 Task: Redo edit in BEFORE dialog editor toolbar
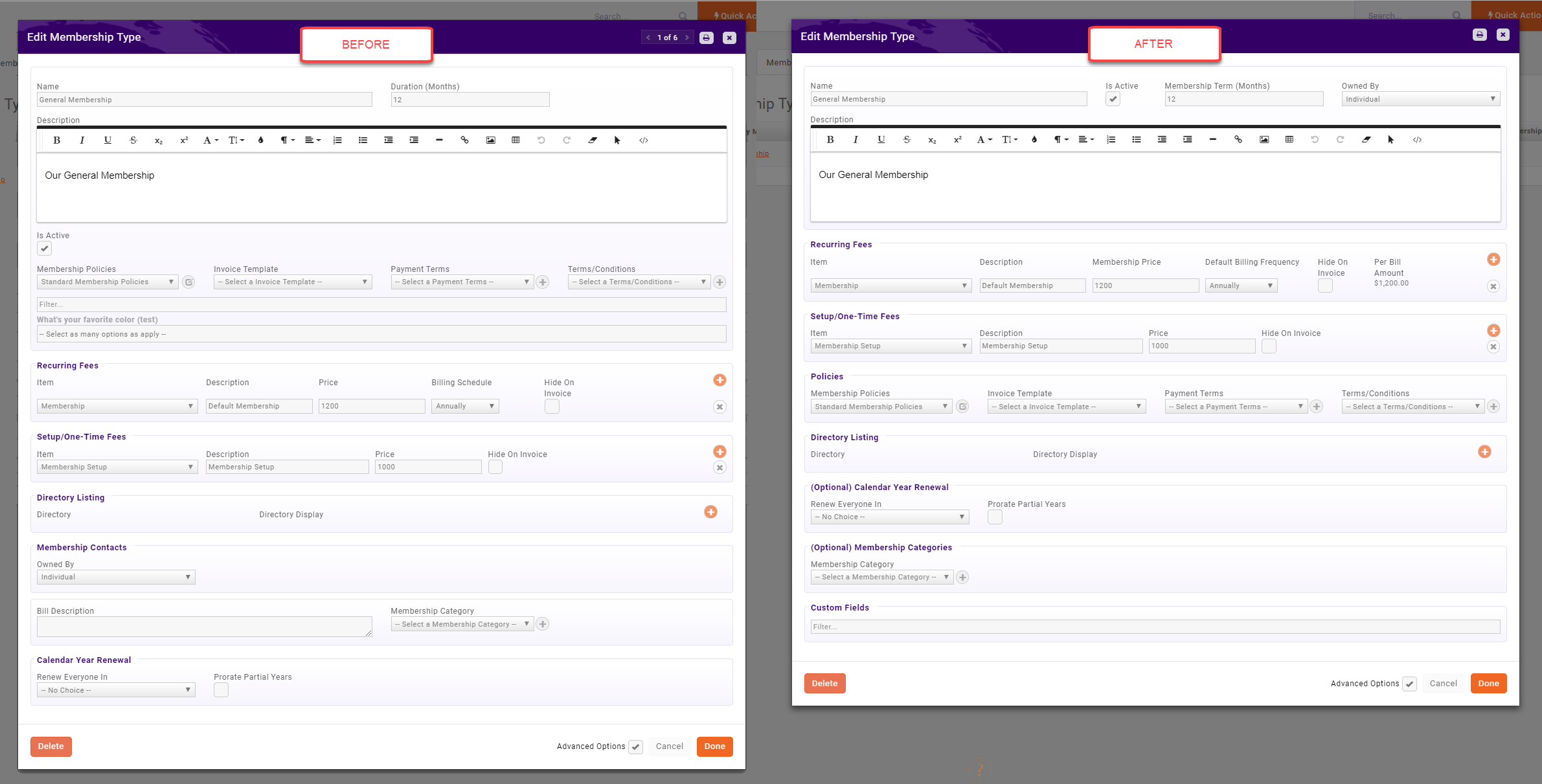[x=567, y=140]
